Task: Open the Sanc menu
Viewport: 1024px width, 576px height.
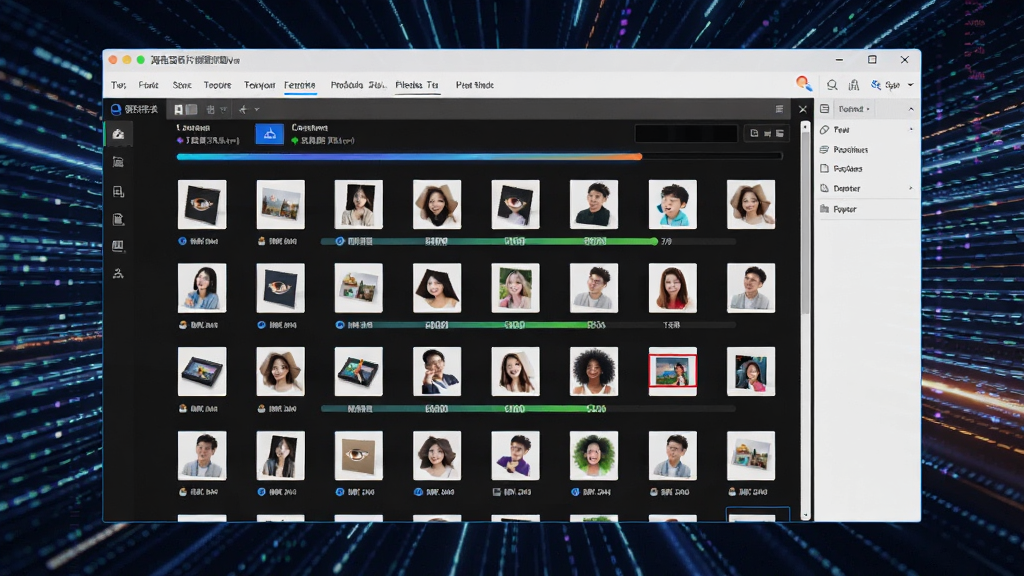Action: click(182, 85)
